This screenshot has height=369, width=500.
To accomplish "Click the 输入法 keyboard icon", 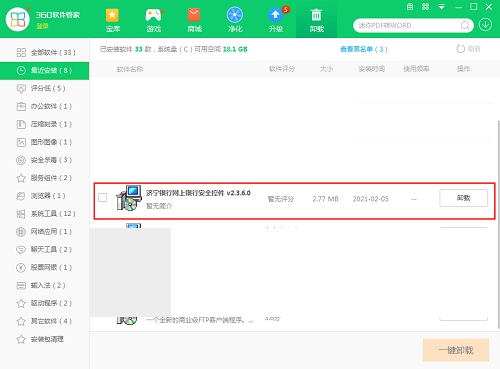I will 21,286.
